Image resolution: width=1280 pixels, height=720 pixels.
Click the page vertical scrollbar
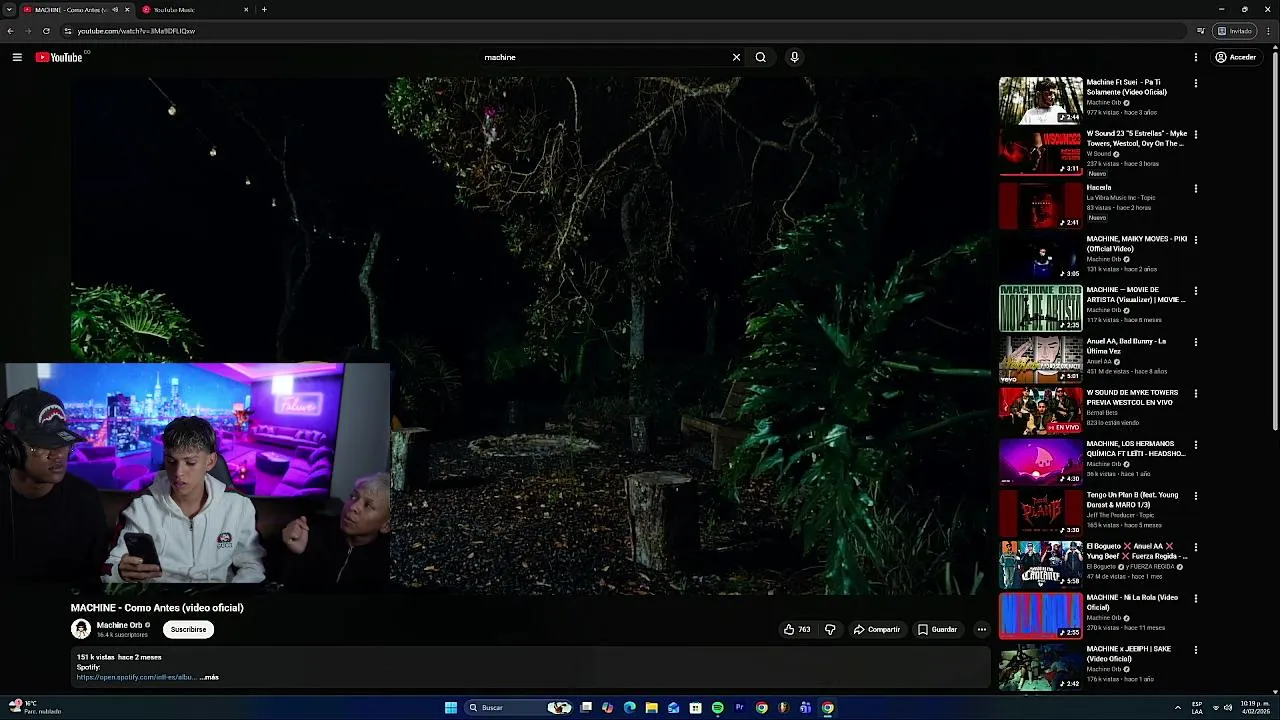click(x=1274, y=240)
